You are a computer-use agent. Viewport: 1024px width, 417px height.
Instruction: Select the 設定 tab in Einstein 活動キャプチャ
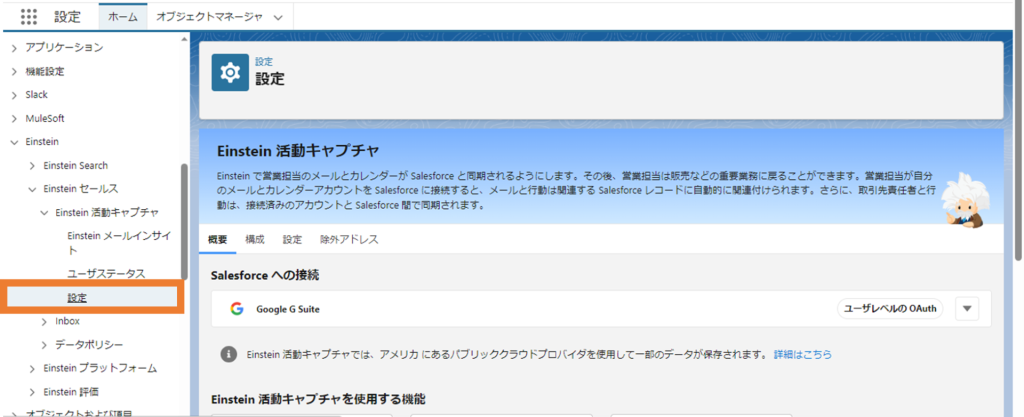click(x=293, y=239)
